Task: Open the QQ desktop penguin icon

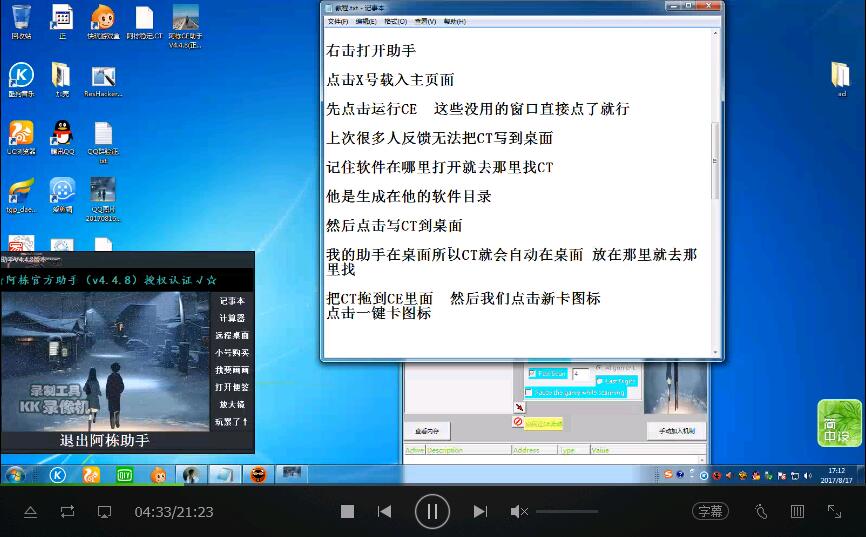Action: (62, 133)
